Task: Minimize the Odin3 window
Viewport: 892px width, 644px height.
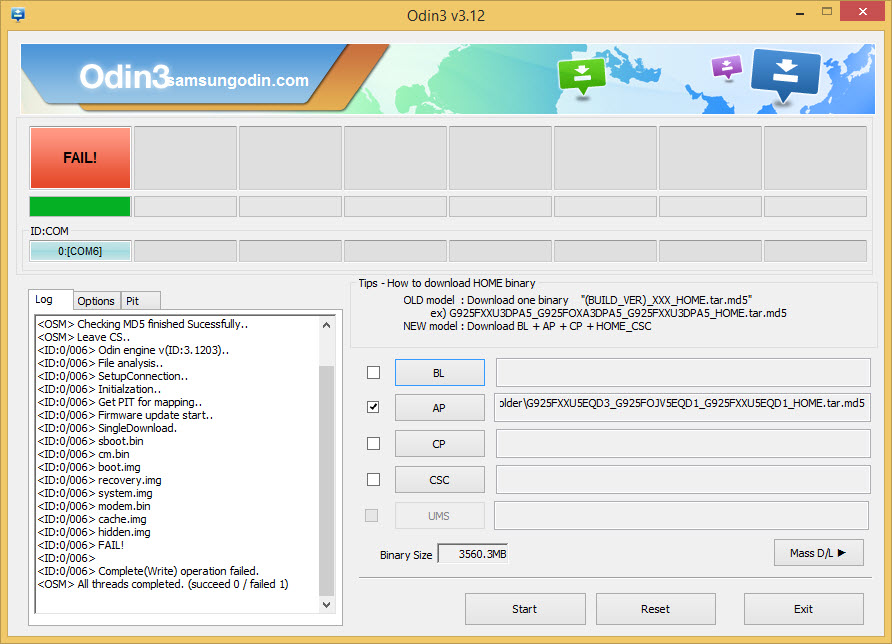Action: pyautogui.click(x=800, y=13)
